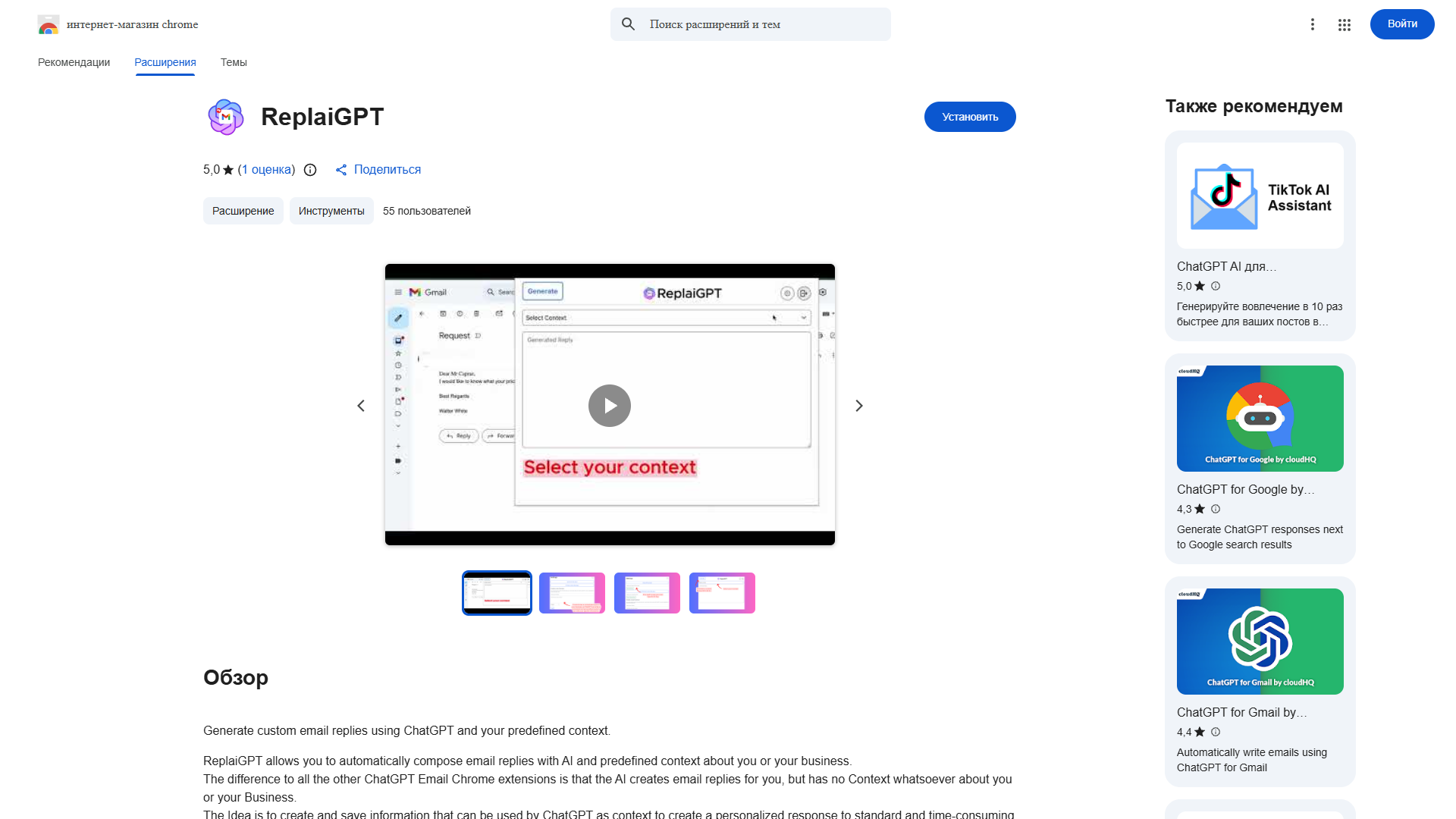Click the ReplaiGPT extension icon

pyautogui.click(x=226, y=117)
